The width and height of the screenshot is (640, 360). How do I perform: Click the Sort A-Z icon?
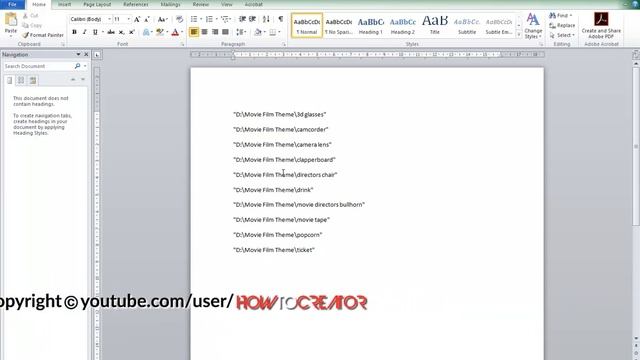(x=266, y=19)
